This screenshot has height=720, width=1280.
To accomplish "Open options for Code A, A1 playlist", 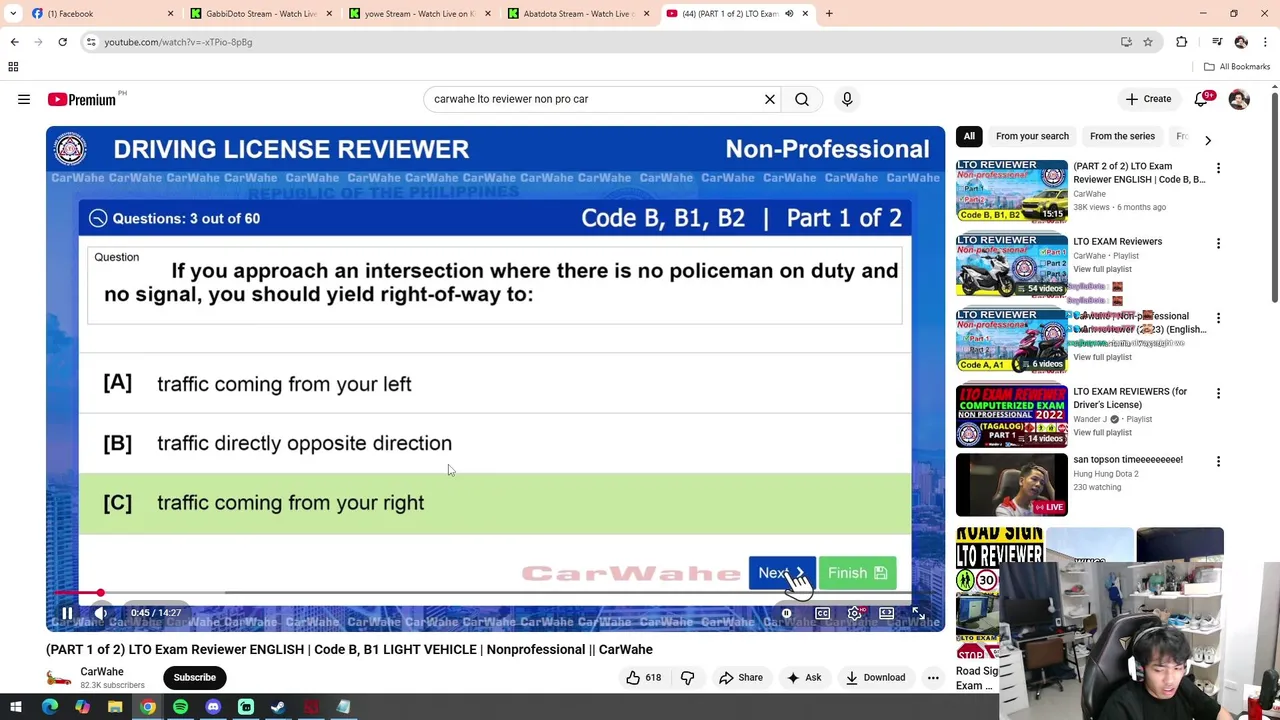I will [1218, 318].
